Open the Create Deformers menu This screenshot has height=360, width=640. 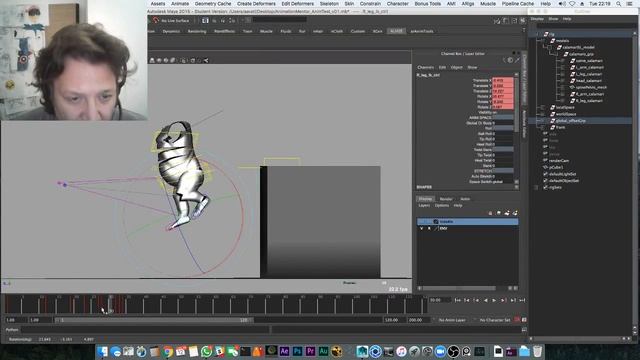[x=256, y=3]
